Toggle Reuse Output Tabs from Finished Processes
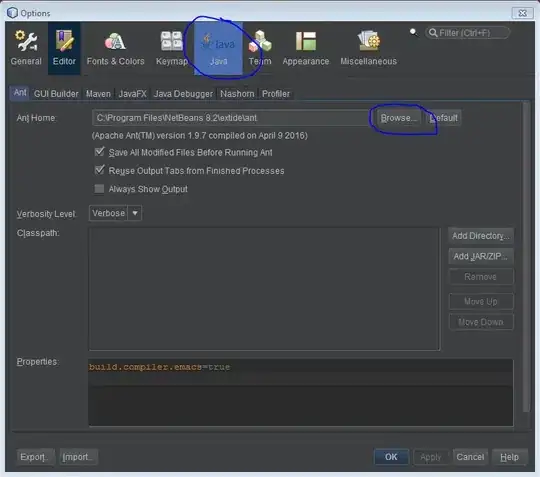Screen dimensions: 540x477 (x=100, y=170)
